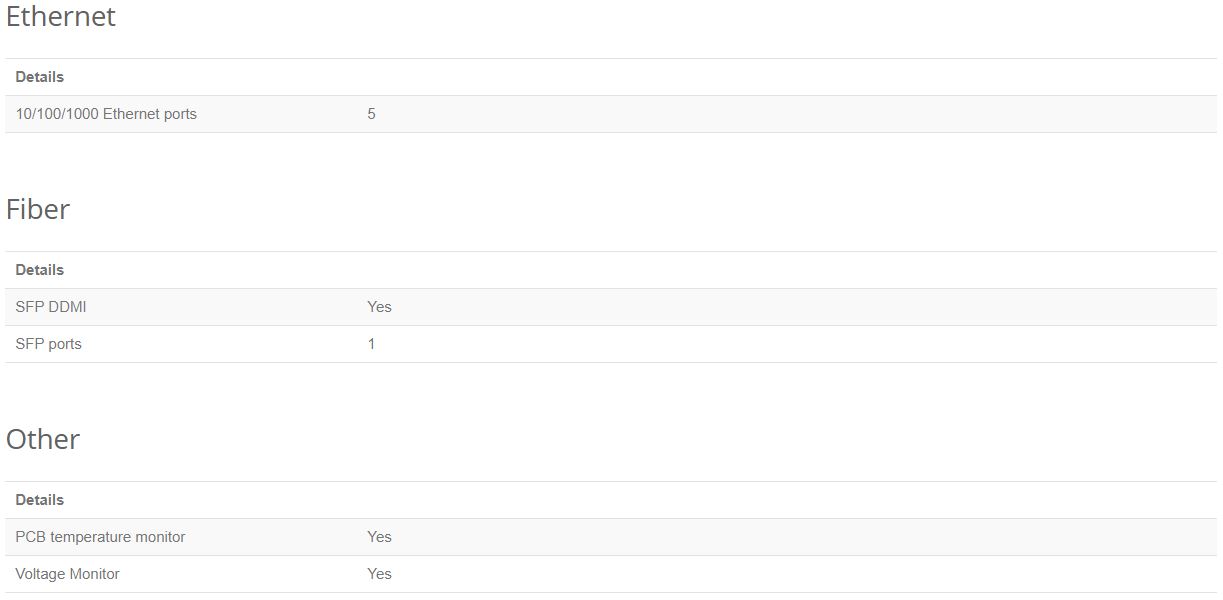Select the PCB temperature monitor row
The image size is (1223, 600).
click(x=611, y=537)
